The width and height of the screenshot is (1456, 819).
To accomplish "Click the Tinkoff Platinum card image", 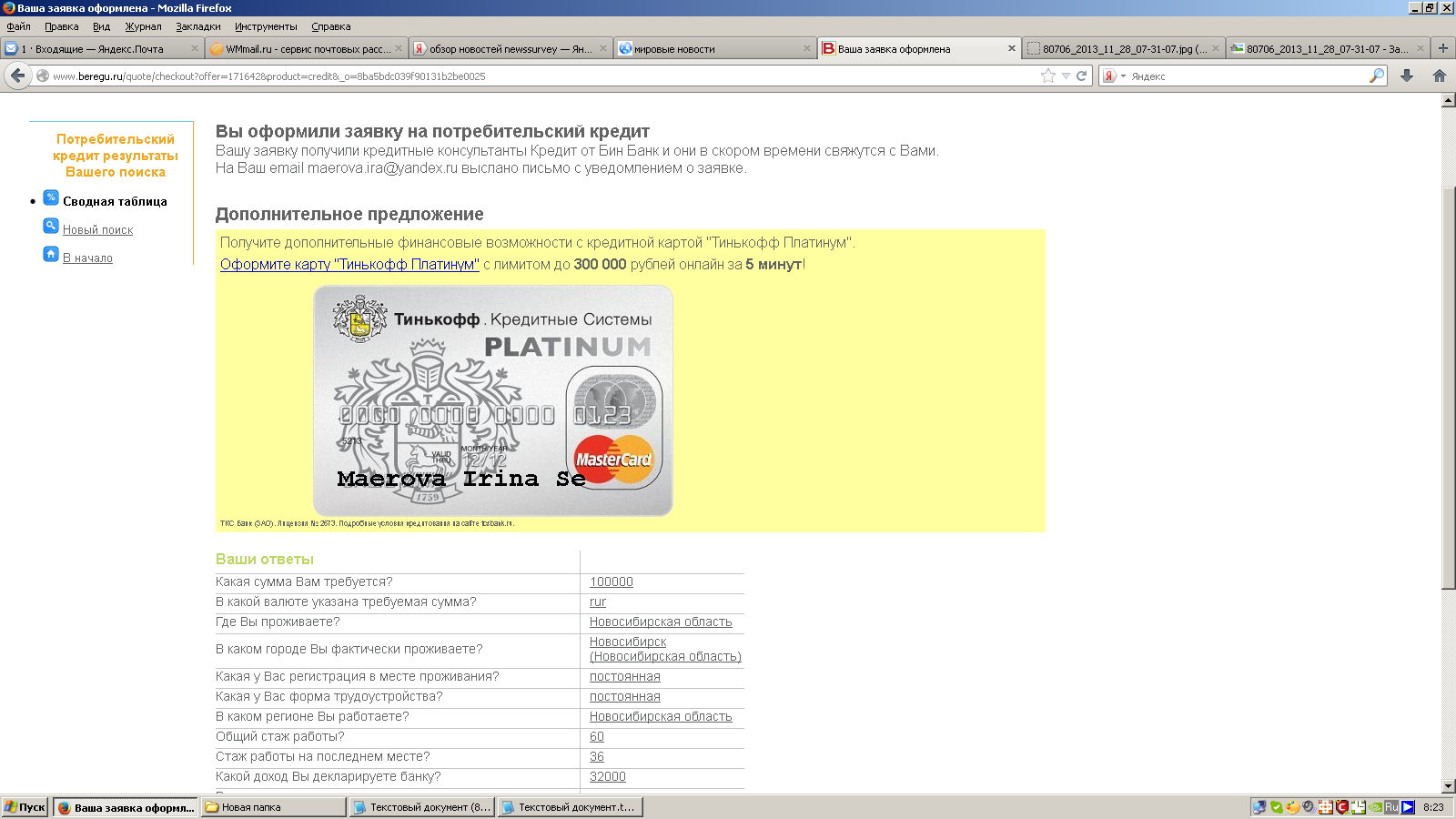I will pos(493,400).
